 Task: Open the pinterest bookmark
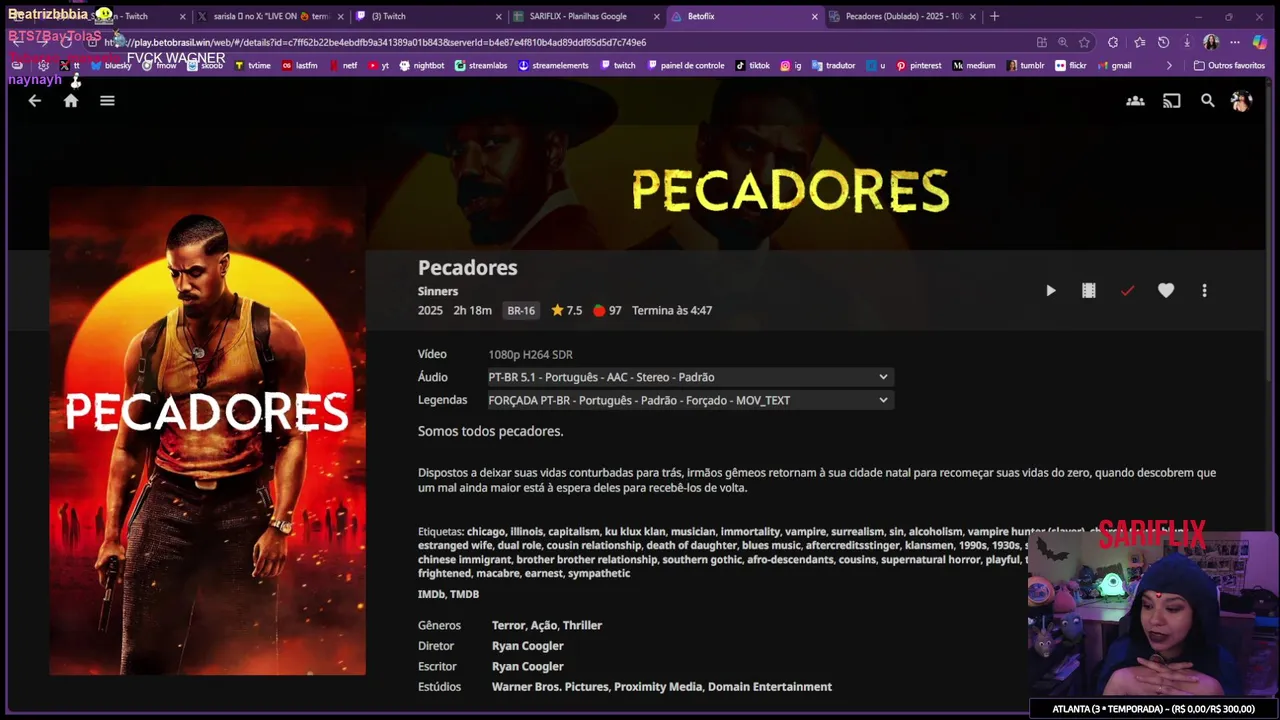click(x=919, y=66)
